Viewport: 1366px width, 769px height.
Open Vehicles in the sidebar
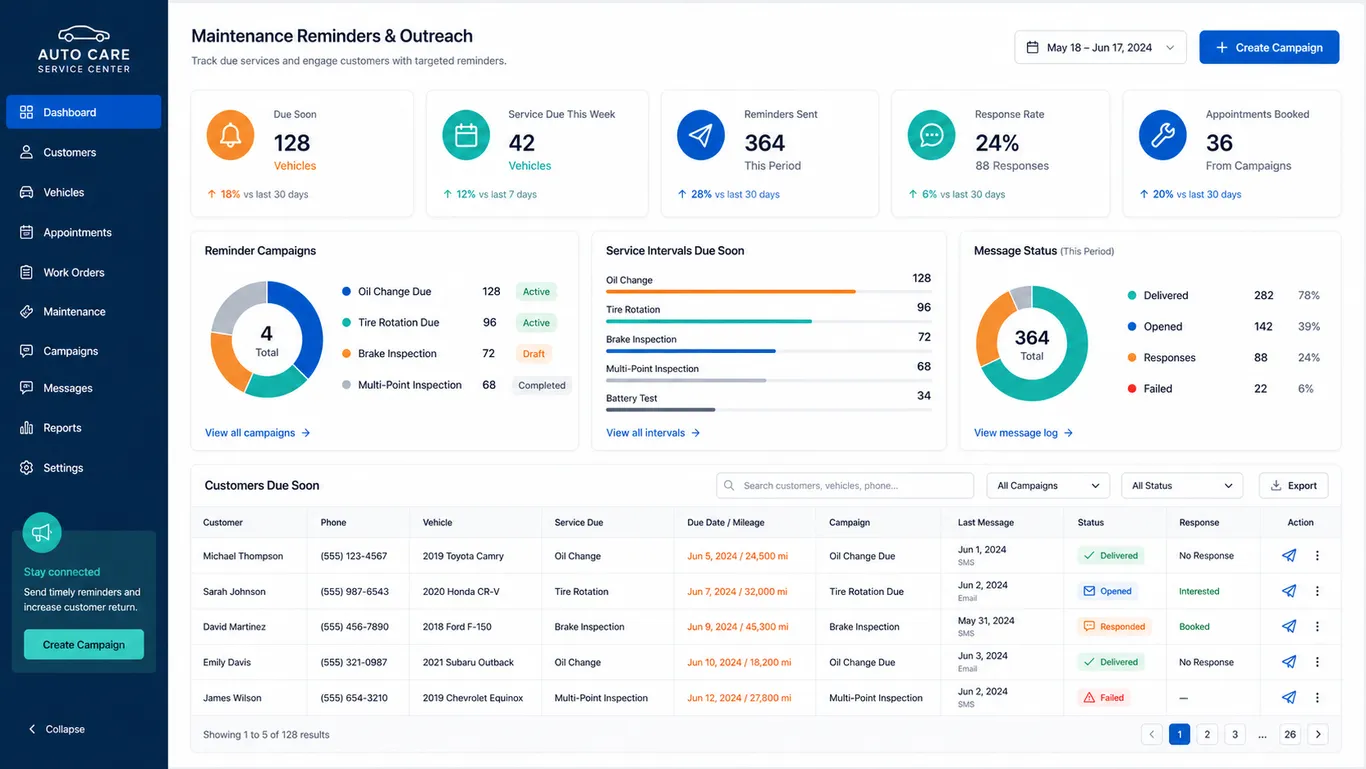84,192
